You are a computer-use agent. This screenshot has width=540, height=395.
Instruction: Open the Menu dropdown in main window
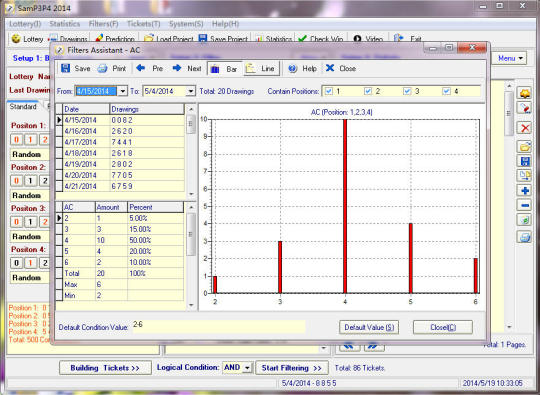click(510, 58)
